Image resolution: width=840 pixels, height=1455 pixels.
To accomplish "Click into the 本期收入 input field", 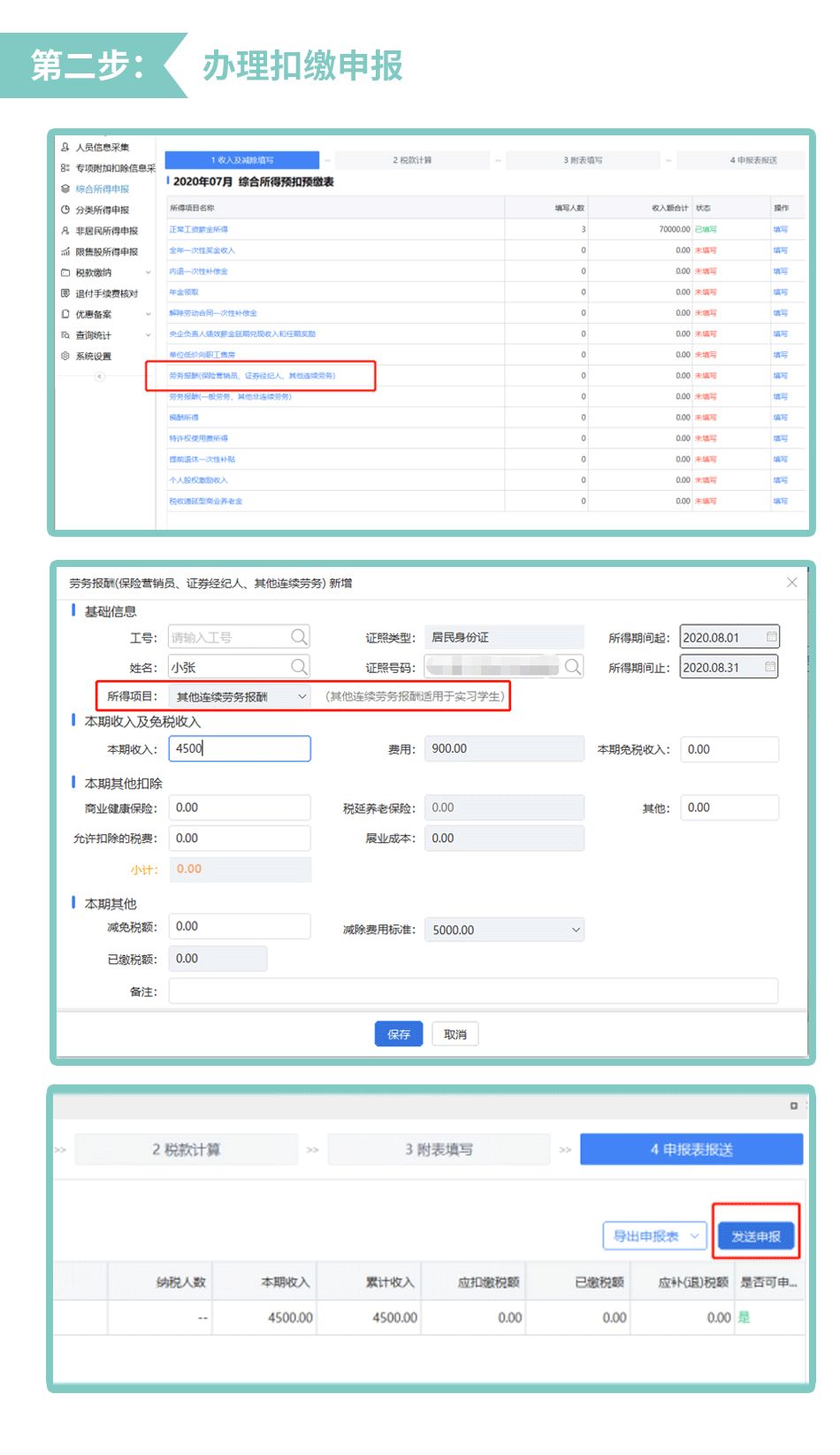I will (x=240, y=748).
